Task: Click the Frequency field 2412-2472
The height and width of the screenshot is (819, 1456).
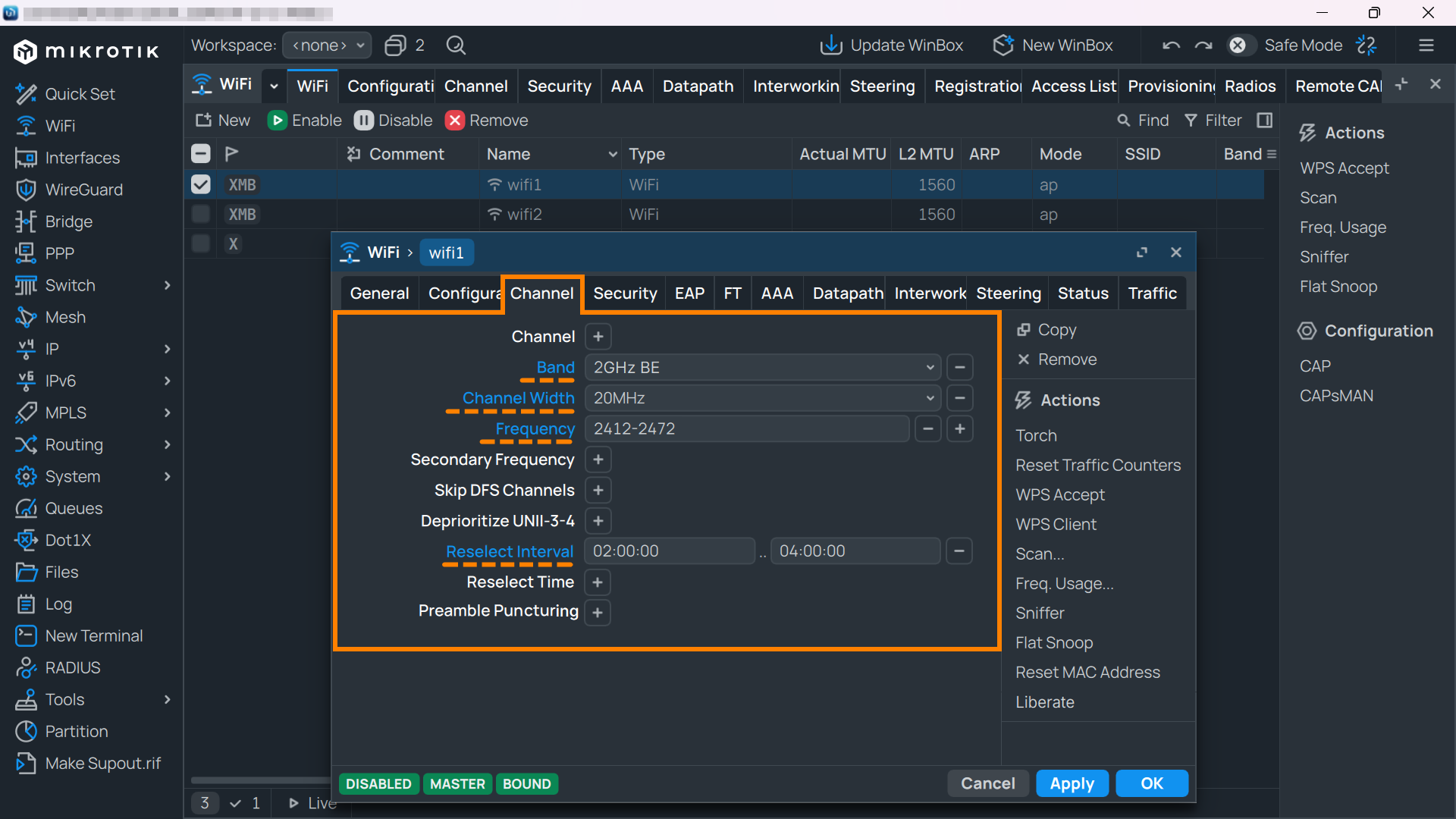Action: (x=747, y=429)
